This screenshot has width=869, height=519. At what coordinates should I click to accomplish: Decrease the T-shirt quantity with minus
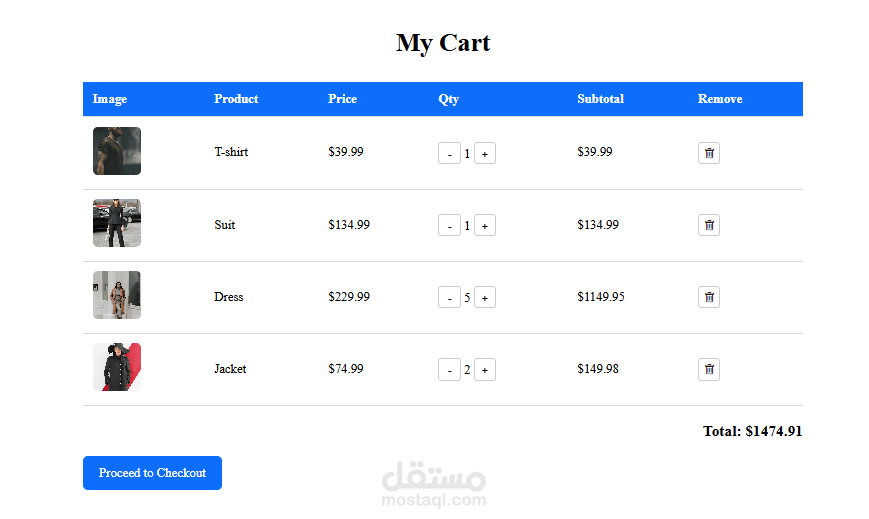point(449,153)
